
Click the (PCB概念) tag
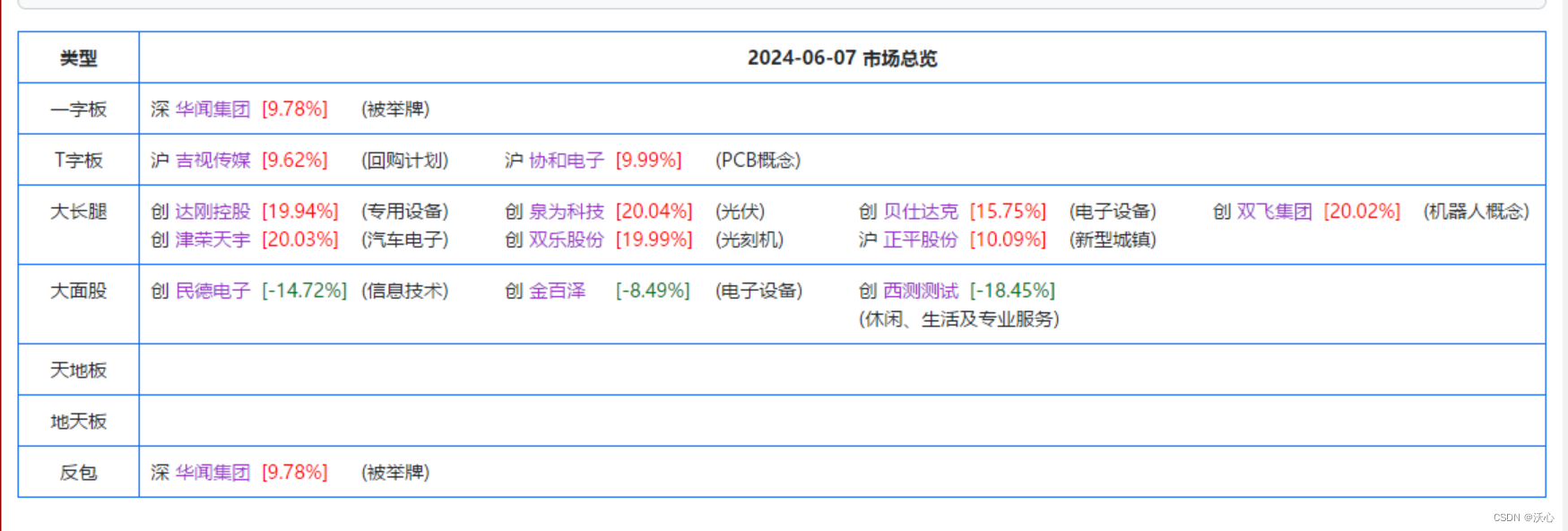click(758, 161)
